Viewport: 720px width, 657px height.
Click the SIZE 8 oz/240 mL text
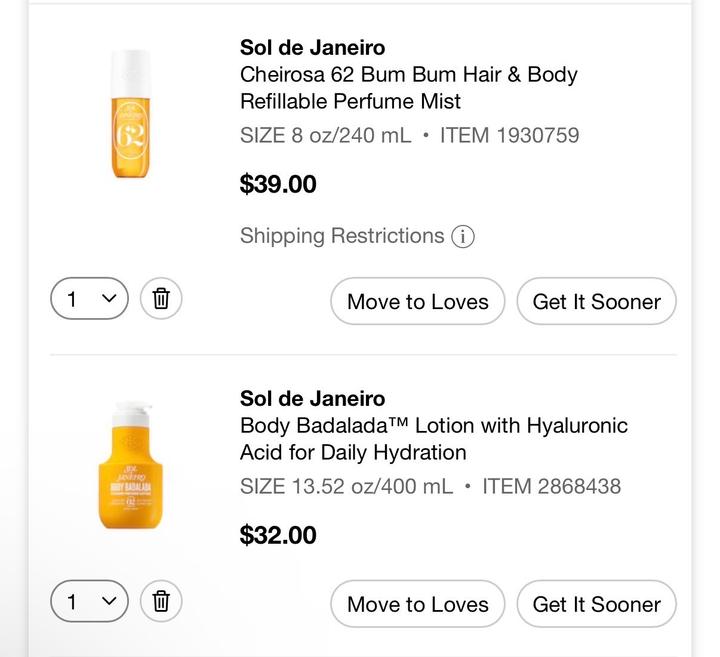[x=325, y=135]
